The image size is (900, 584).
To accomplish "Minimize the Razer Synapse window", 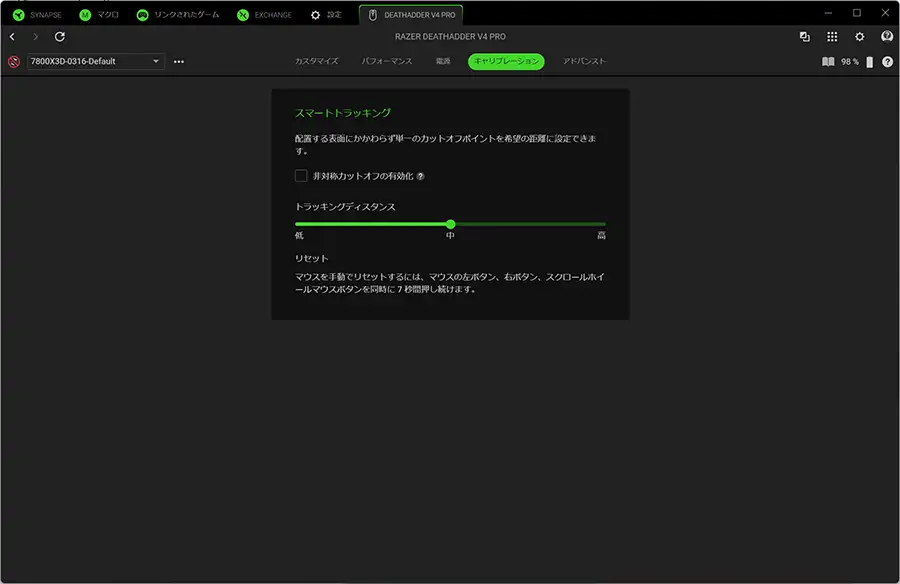I will [x=828, y=13].
